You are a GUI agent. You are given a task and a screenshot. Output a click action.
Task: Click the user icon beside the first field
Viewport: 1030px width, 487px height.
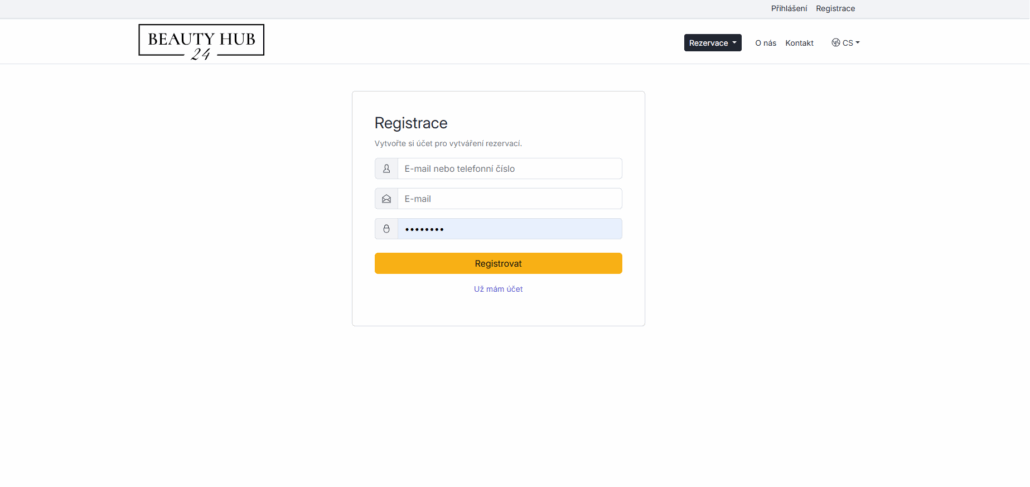386,169
